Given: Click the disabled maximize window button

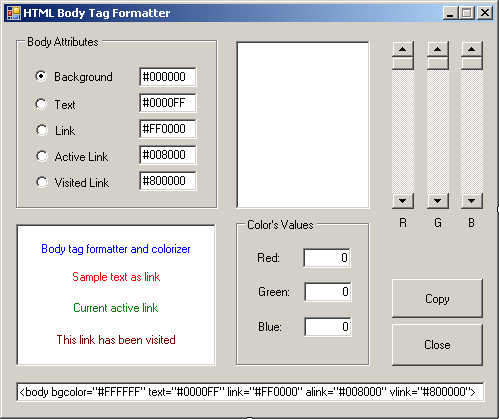Looking at the screenshot, I should pyautogui.click(x=467, y=13).
